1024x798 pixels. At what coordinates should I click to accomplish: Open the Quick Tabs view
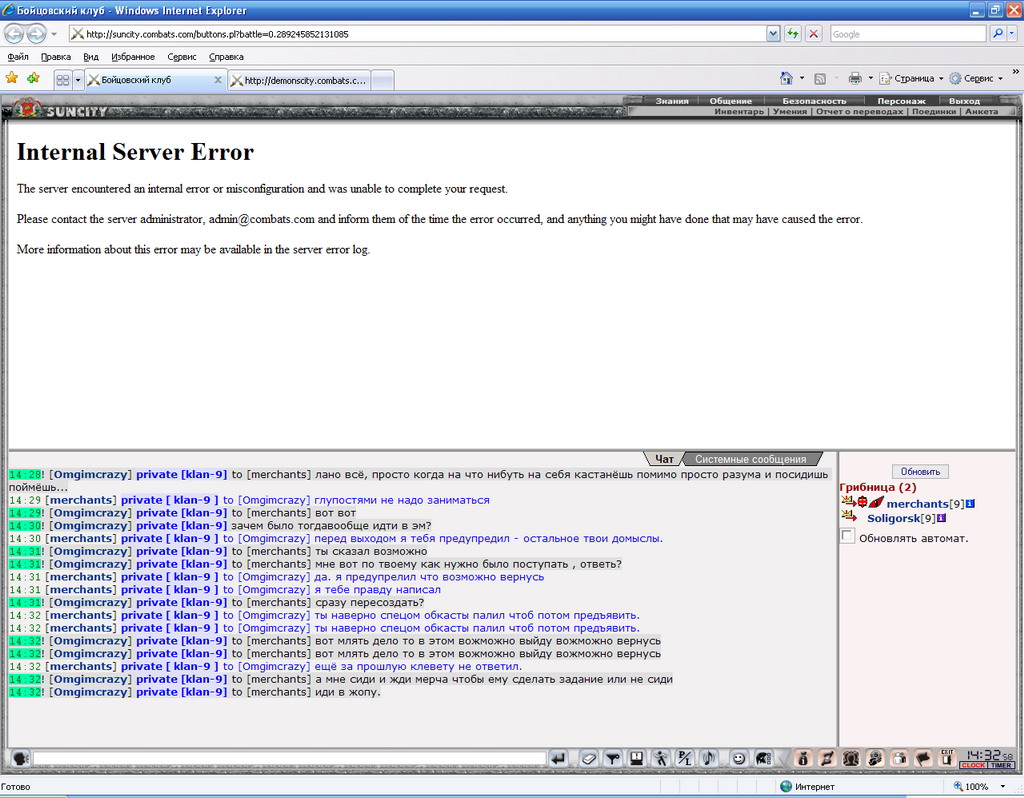coord(63,80)
